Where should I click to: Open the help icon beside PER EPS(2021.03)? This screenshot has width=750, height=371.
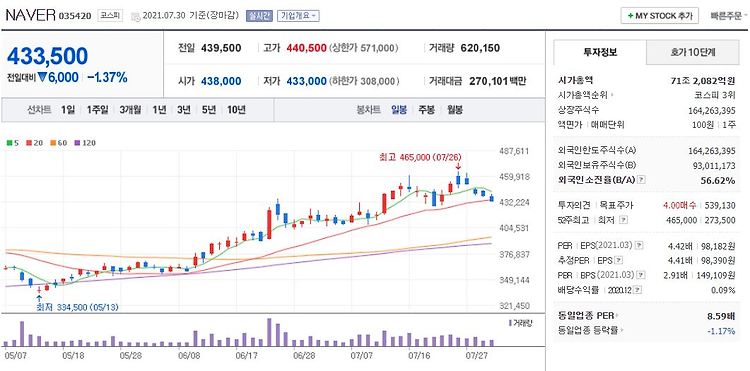click(x=639, y=245)
